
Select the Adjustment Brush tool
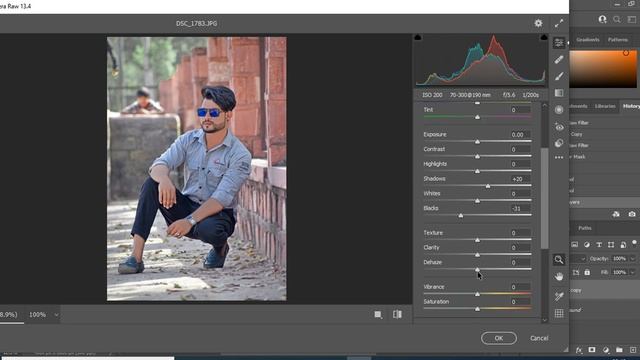pyautogui.click(x=559, y=76)
